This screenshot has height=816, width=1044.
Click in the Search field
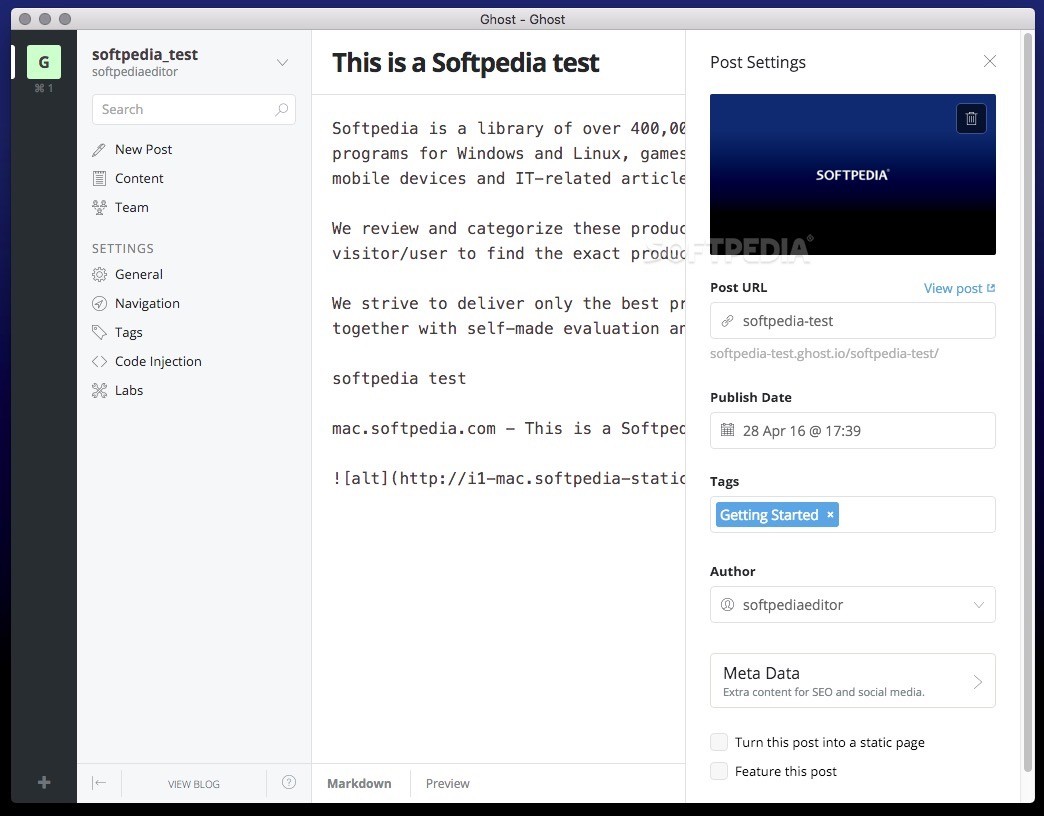(x=194, y=109)
